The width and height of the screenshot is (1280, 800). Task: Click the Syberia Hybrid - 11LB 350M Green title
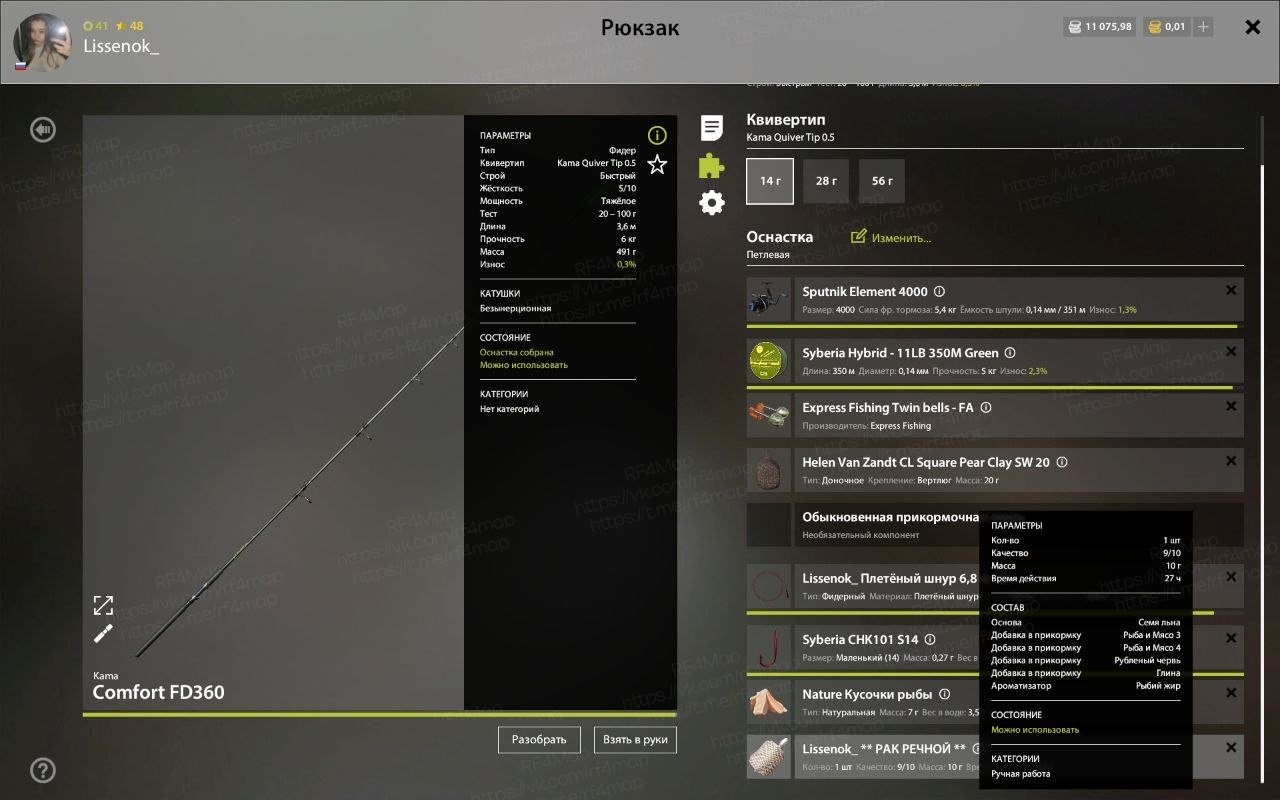pos(900,353)
